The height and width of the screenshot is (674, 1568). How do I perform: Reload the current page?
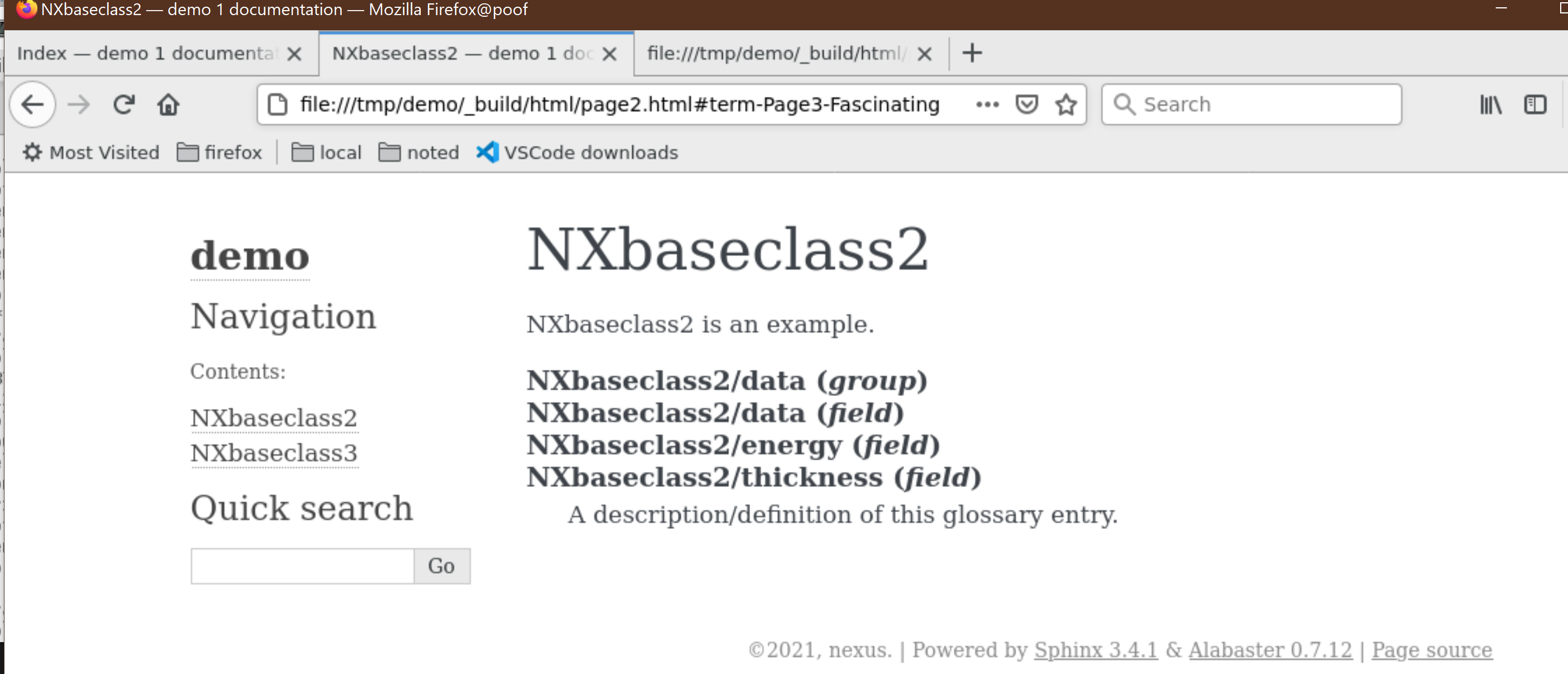[124, 104]
